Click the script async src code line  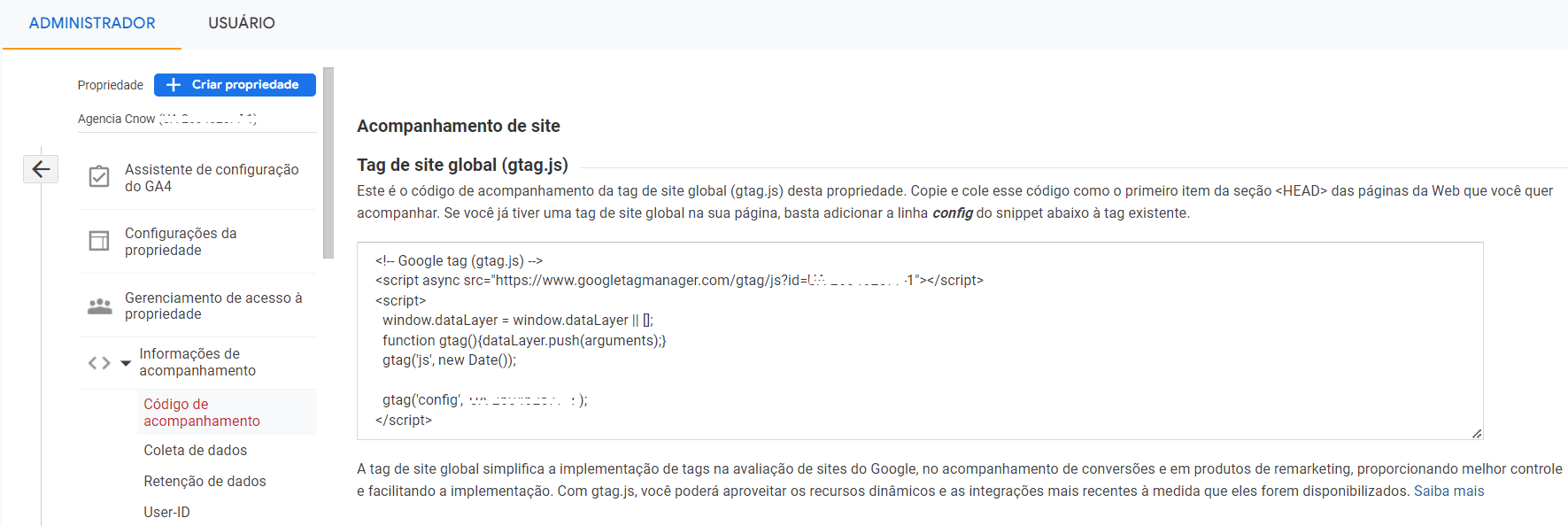(679, 281)
